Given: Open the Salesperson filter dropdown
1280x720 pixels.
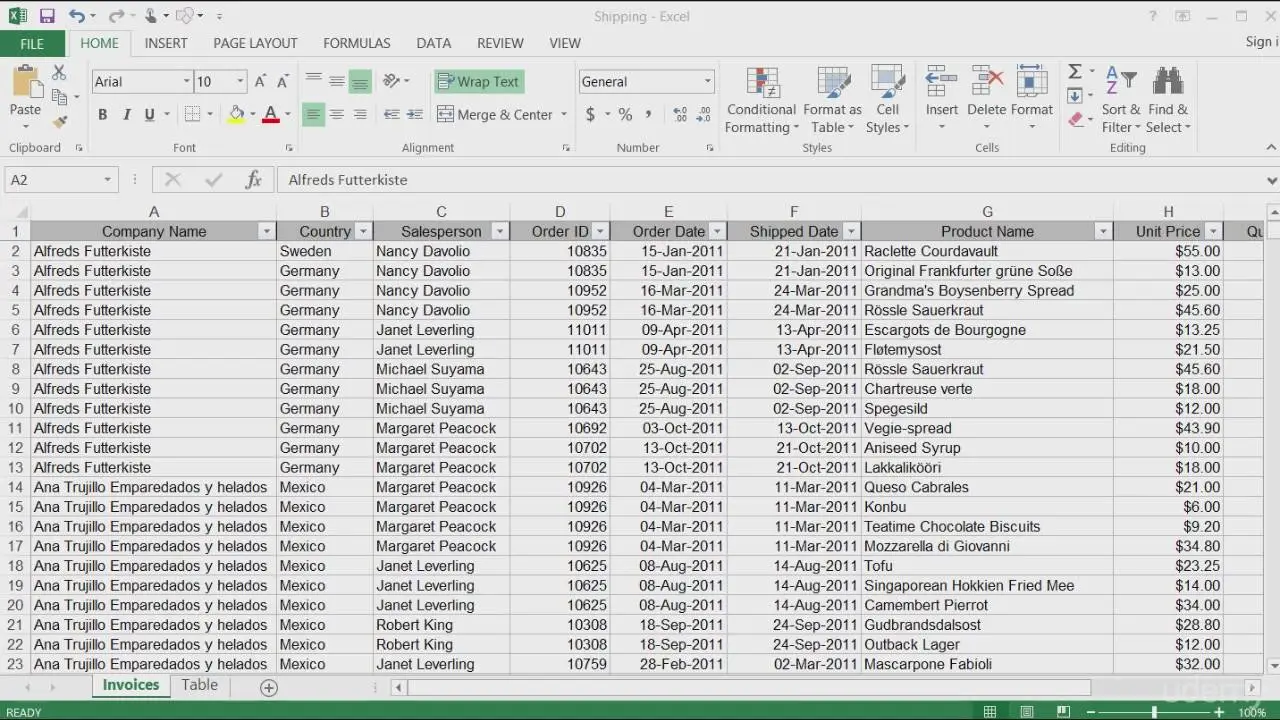Looking at the screenshot, I should [x=499, y=232].
